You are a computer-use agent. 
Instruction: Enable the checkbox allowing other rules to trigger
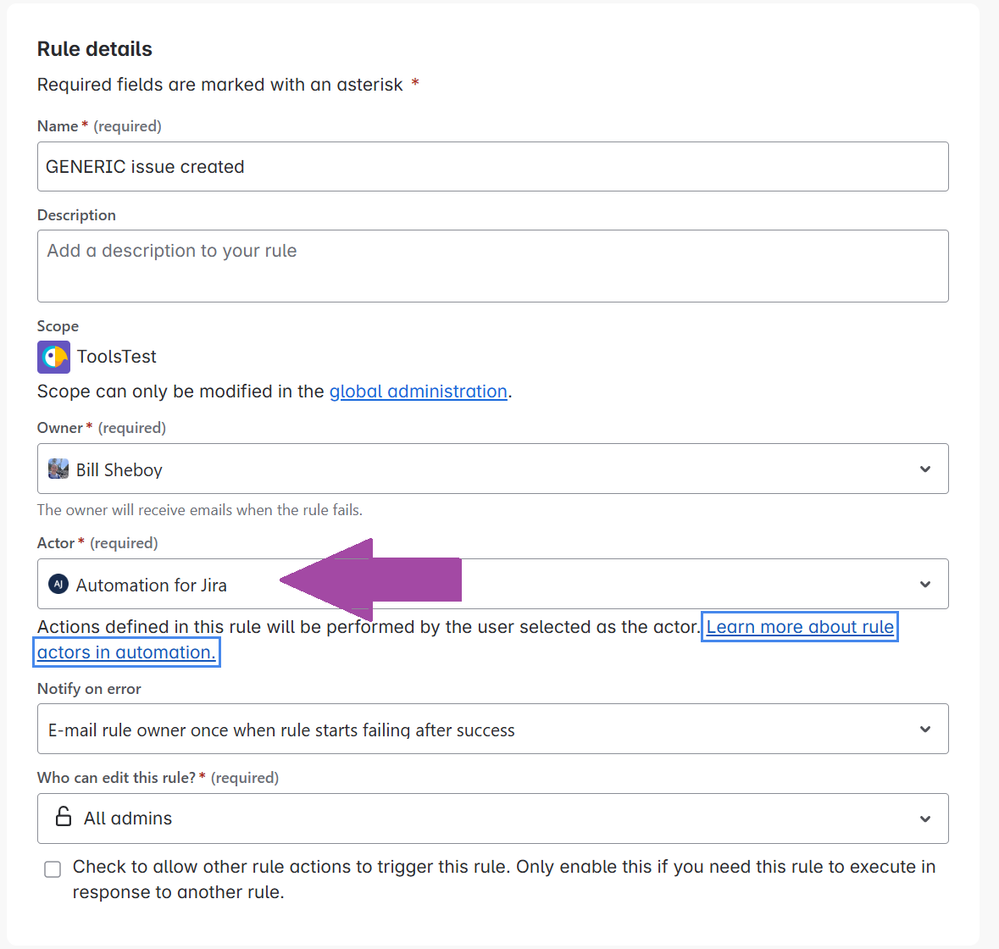pos(52,869)
